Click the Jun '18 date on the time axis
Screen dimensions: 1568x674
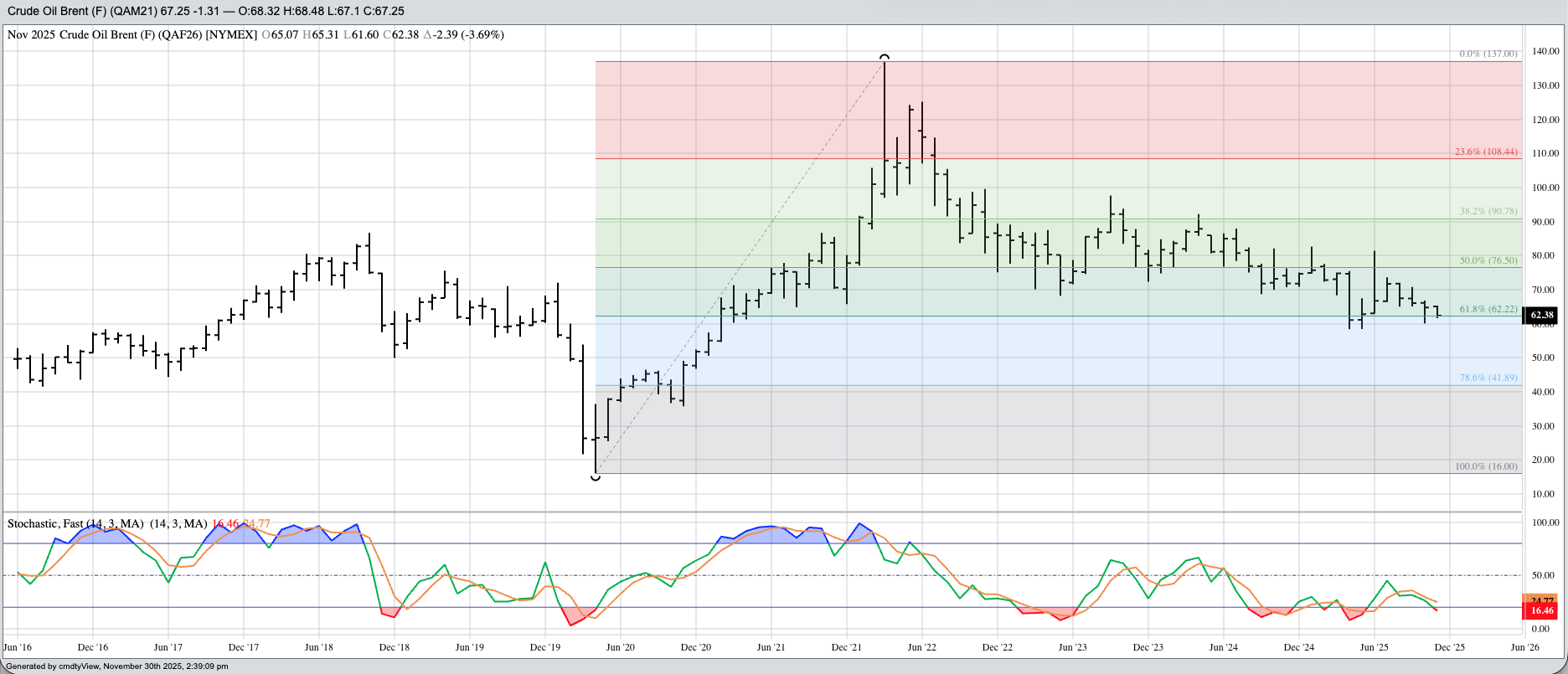coord(318,647)
